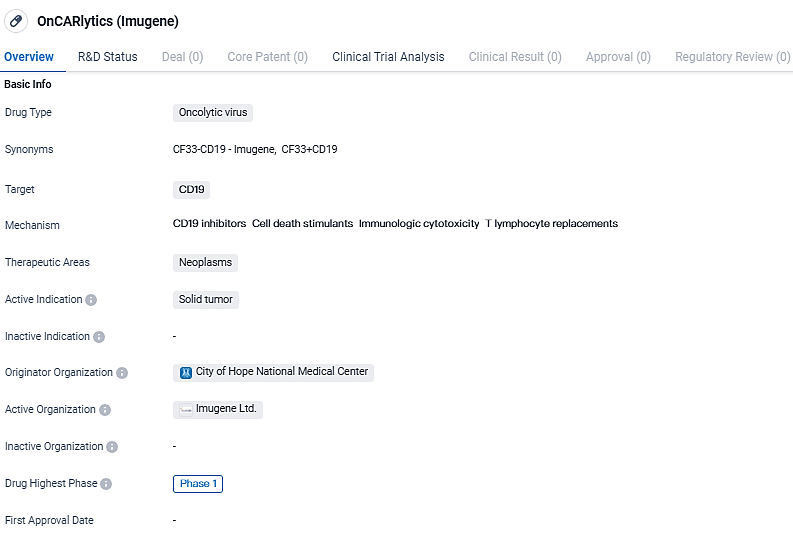This screenshot has width=793, height=533.
Task: Click info icon next to Active Organization
Action: 105,410
